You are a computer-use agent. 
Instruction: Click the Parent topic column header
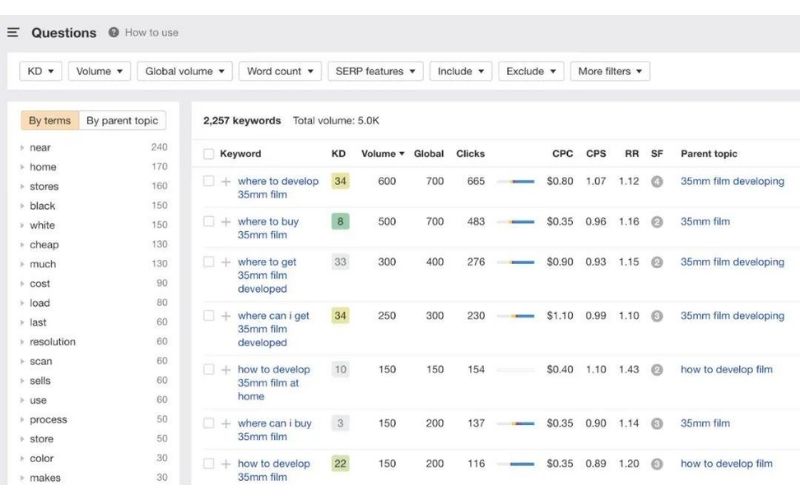pos(709,154)
